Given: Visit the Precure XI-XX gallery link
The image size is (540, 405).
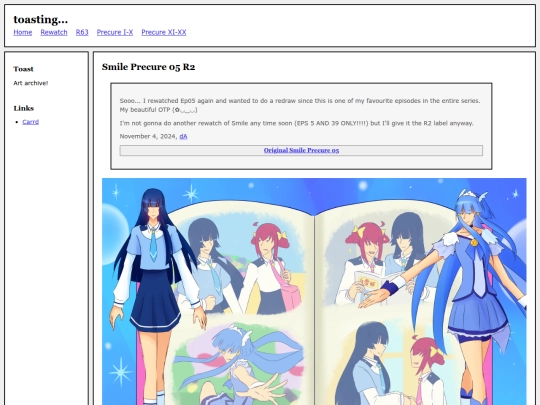Looking at the screenshot, I should click(164, 32).
